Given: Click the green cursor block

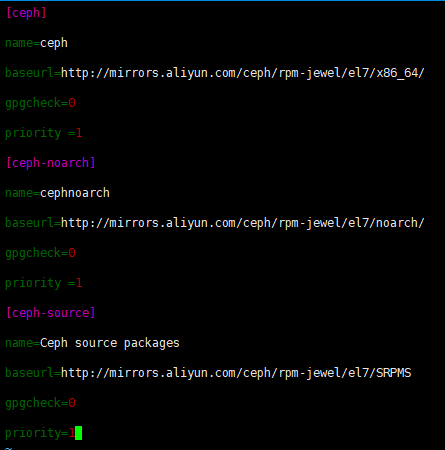Looking at the screenshot, I should 78,433.
